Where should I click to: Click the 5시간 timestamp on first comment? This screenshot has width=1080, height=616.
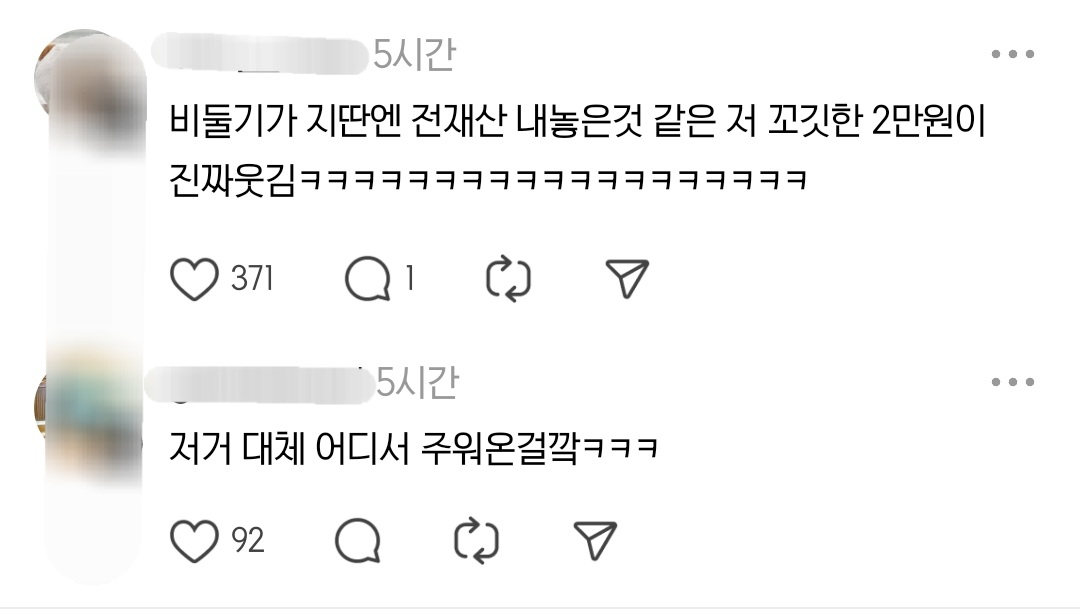[414, 54]
